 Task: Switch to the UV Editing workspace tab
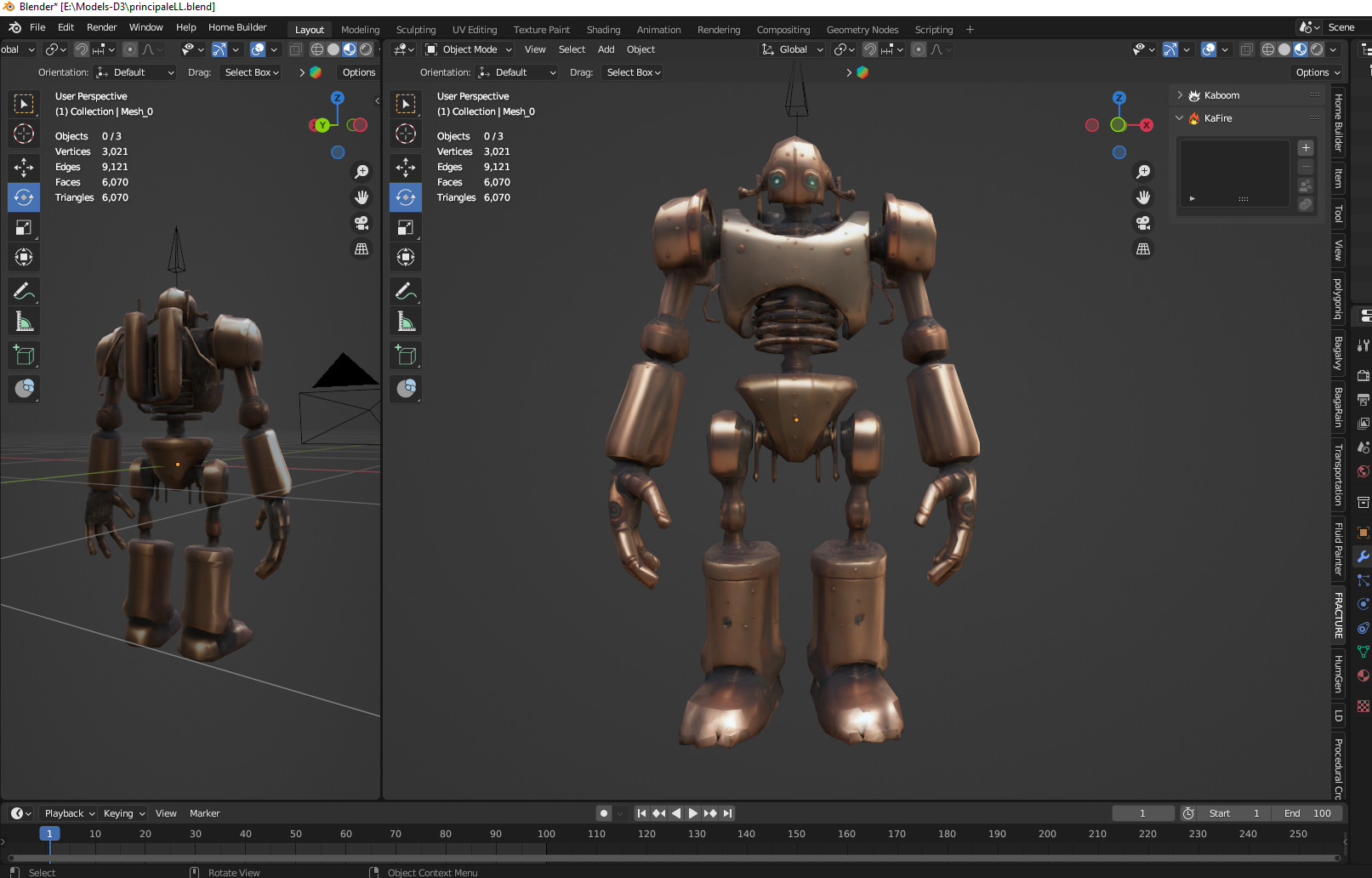coord(475,30)
